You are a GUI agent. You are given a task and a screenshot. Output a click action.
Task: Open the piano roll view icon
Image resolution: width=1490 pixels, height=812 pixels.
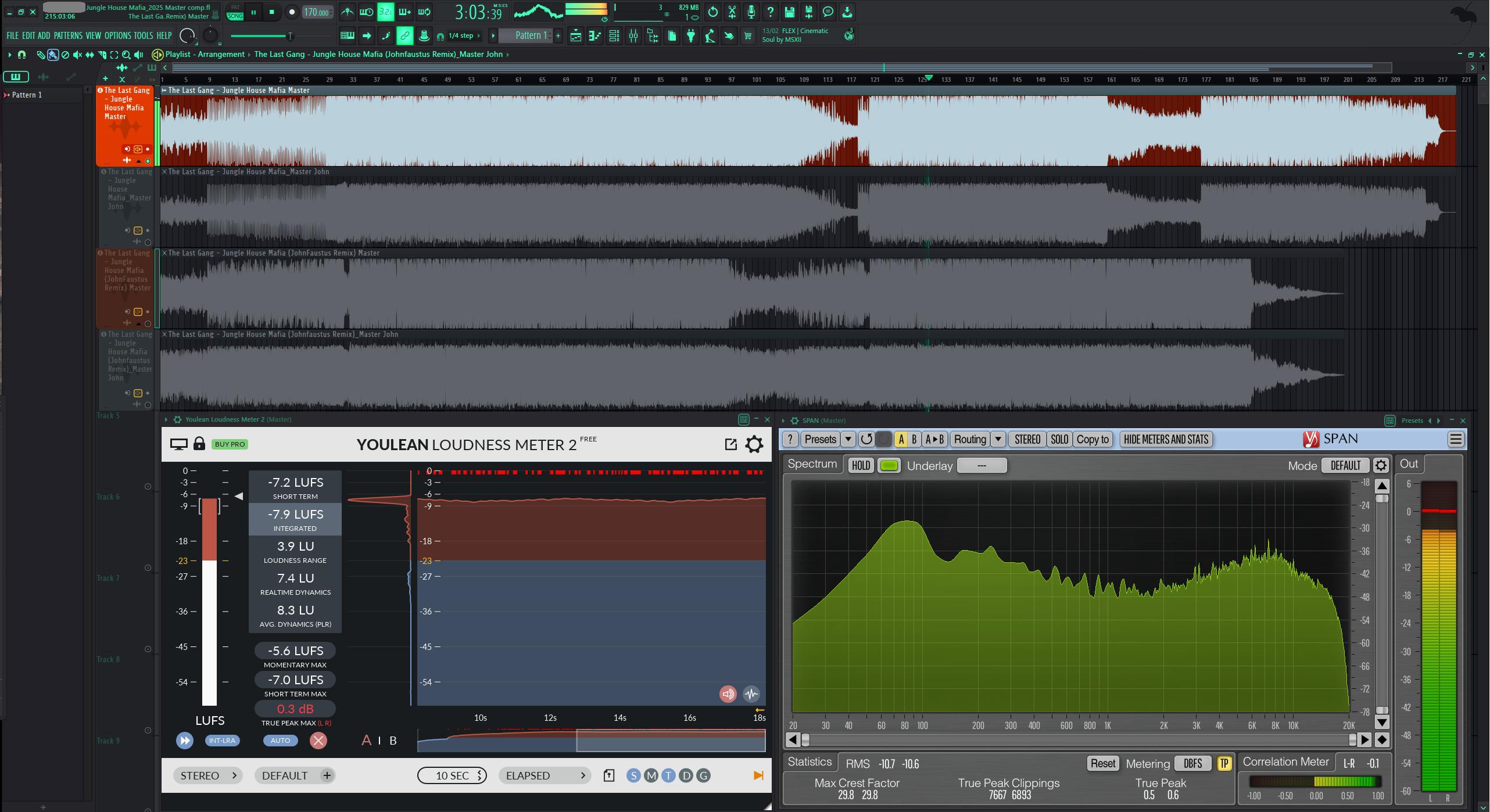(594, 36)
